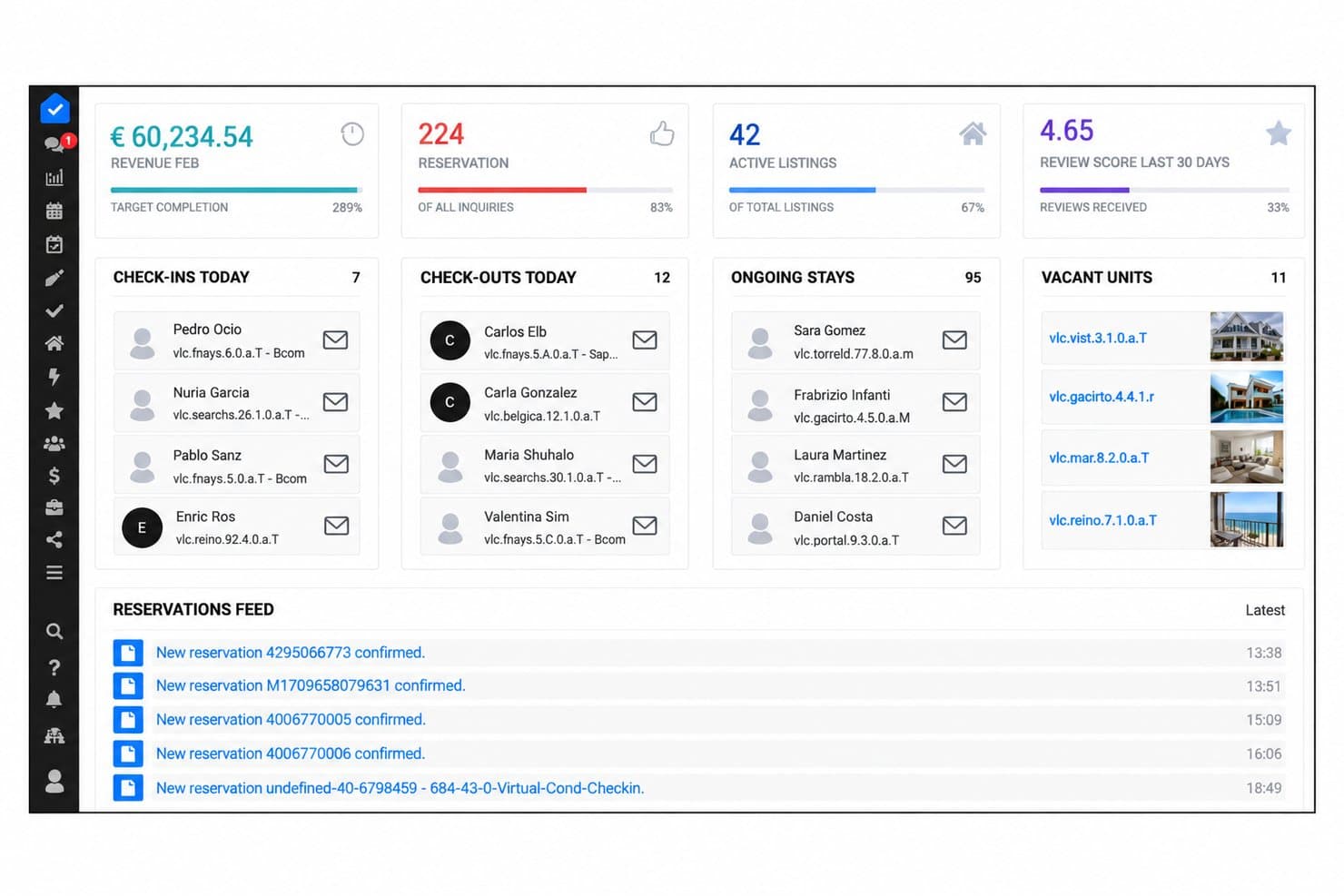This screenshot has width=1344, height=896.
Task: Click the share icon in sidebar
Action: 54,540
